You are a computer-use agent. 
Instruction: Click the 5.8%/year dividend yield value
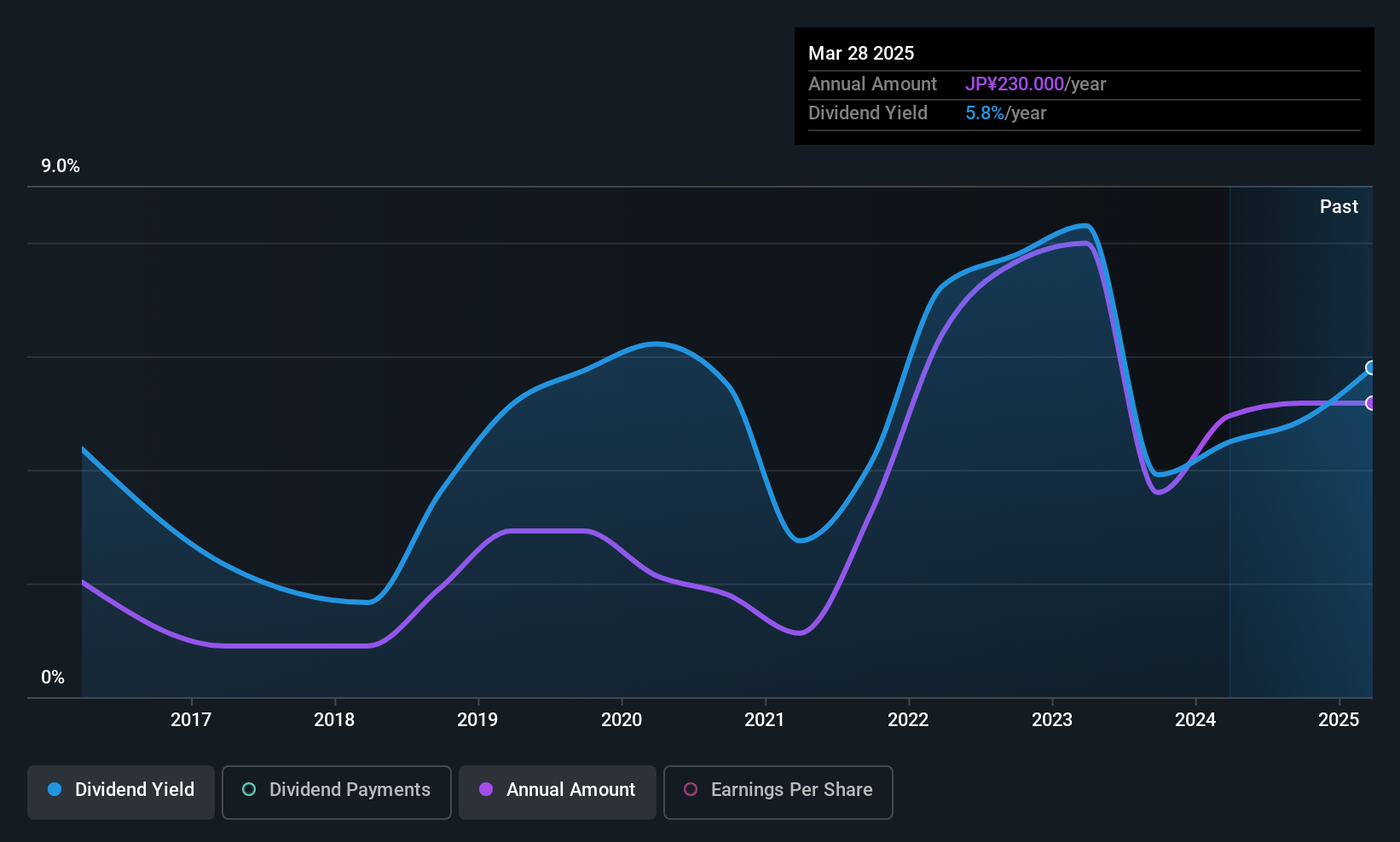coord(1005,113)
